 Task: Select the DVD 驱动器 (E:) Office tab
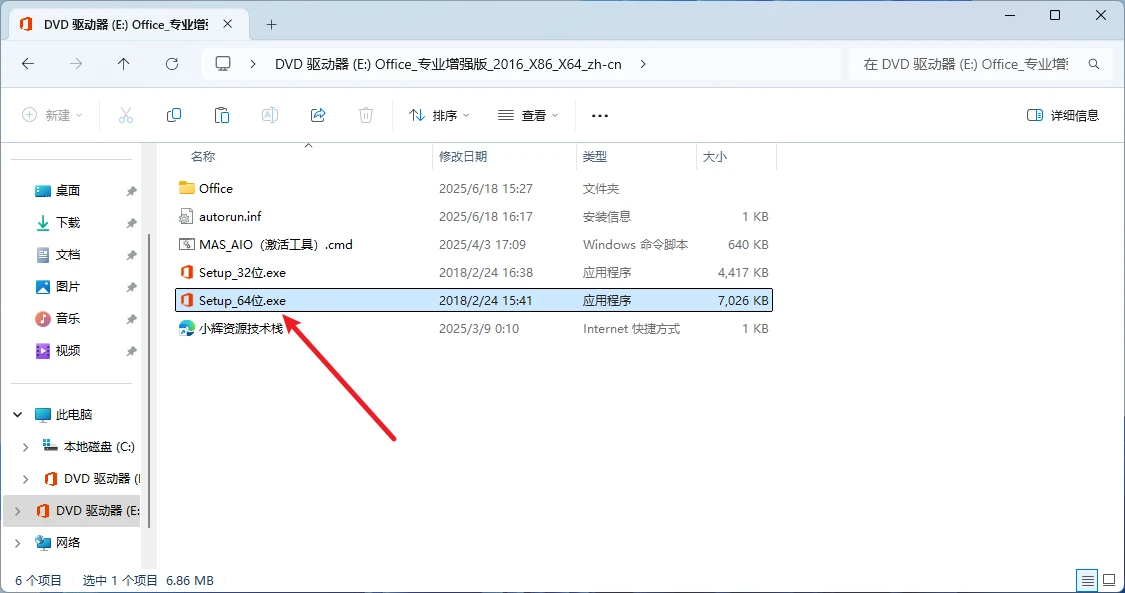[127, 24]
